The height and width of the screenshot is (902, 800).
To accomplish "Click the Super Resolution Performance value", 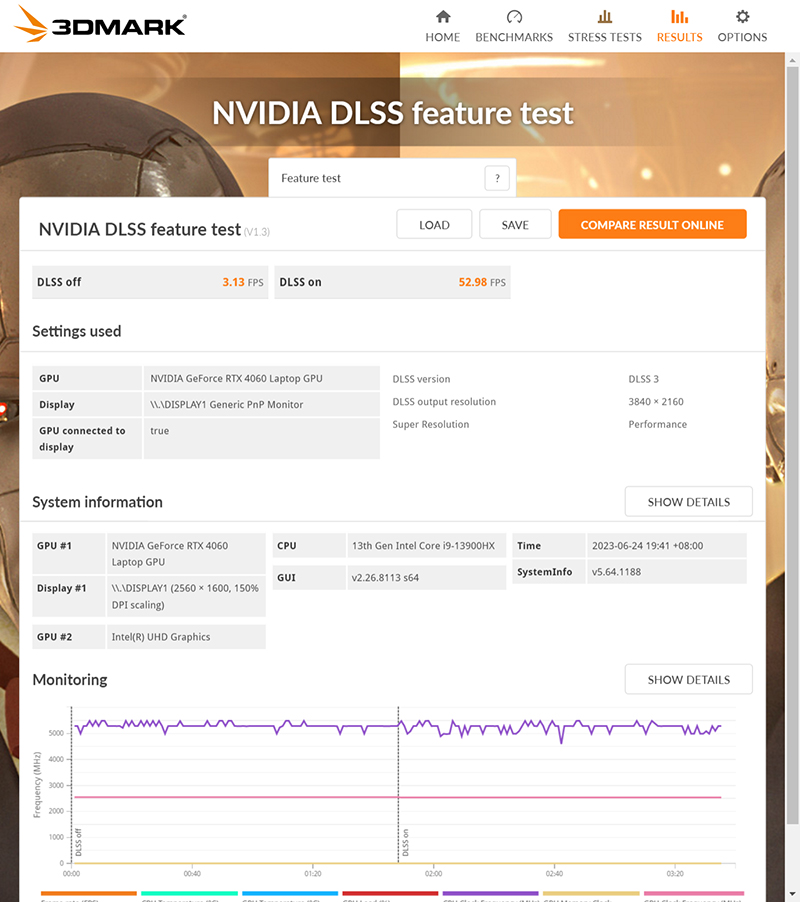I will point(657,425).
